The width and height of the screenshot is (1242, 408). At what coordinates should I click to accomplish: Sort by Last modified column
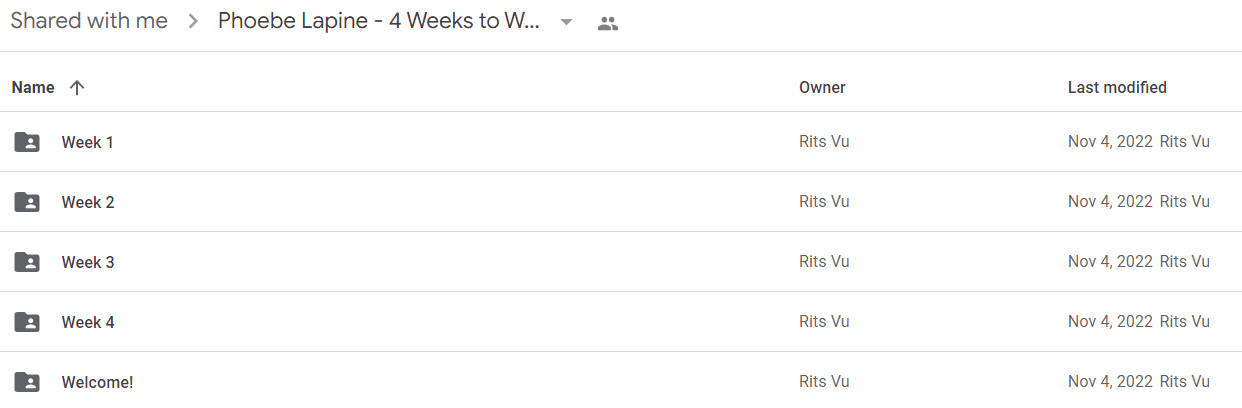[x=1117, y=88]
